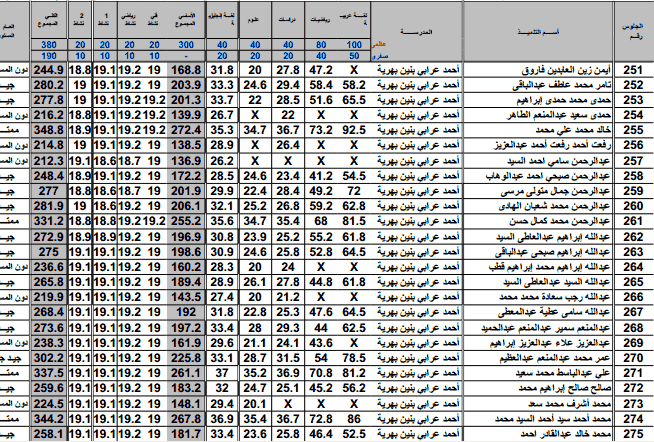This screenshot has width=654, height=442.
Task: Click studies score 22 in row 254
Action: coord(288,115)
